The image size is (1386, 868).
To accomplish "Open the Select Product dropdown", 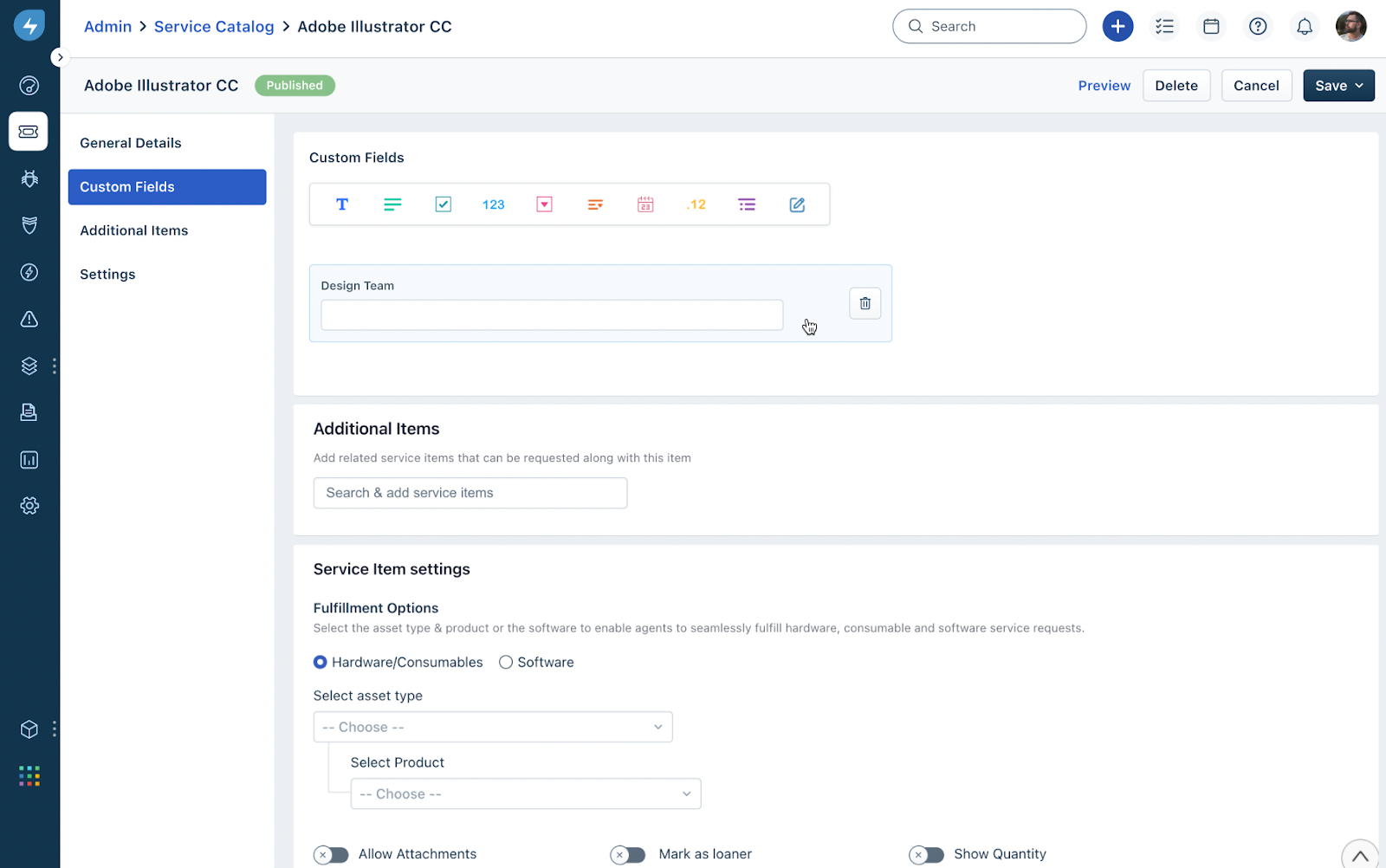I will pyautogui.click(x=526, y=794).
